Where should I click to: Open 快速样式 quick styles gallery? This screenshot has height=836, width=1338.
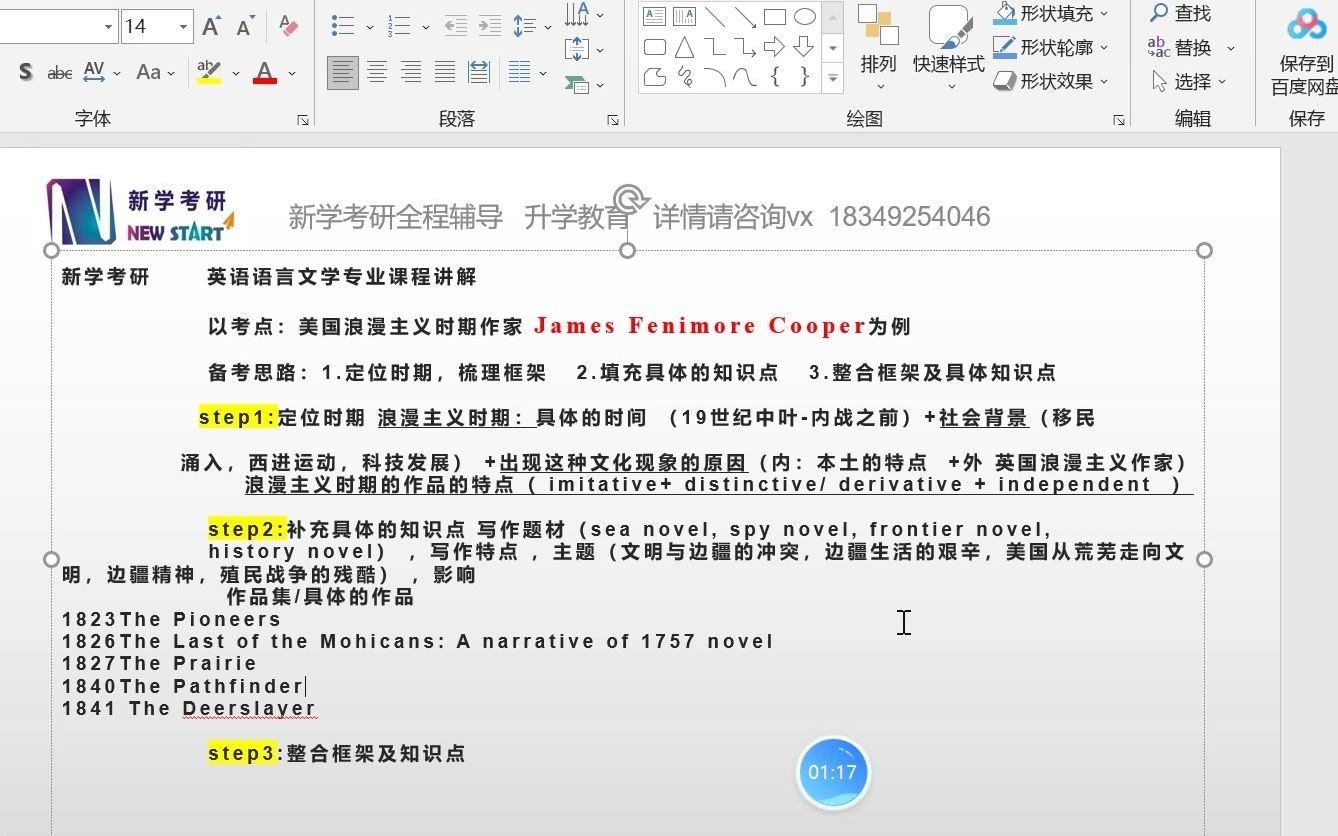point(948,48)
